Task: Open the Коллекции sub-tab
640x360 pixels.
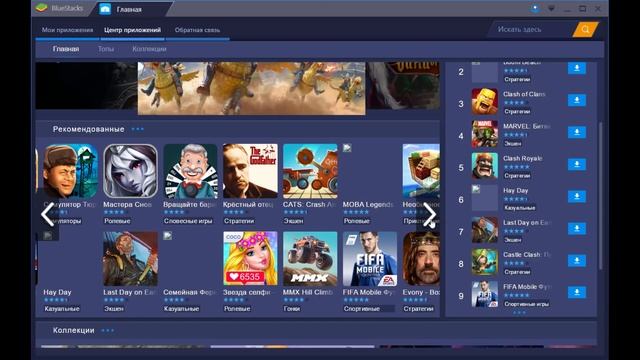Action: point(149,49)
